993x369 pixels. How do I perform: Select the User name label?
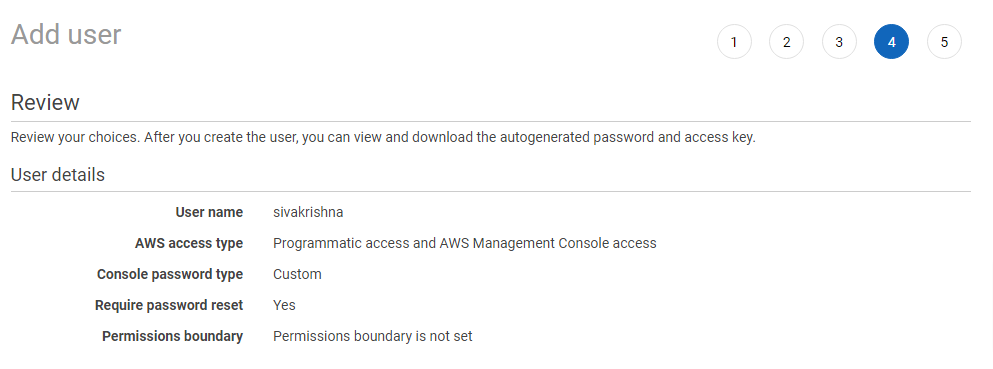tap(209, 212)
